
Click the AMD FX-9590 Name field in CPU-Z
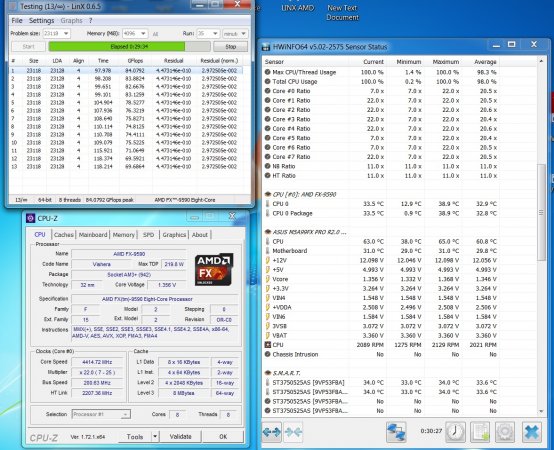[x=129, y=254]
